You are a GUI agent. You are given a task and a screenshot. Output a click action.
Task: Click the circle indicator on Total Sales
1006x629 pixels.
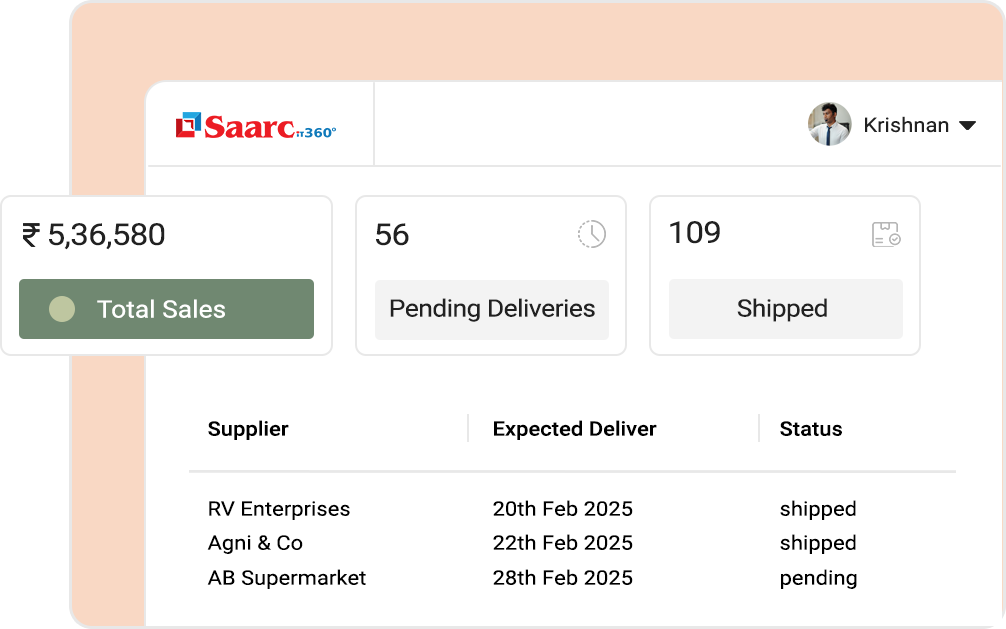tap(62, 309)
